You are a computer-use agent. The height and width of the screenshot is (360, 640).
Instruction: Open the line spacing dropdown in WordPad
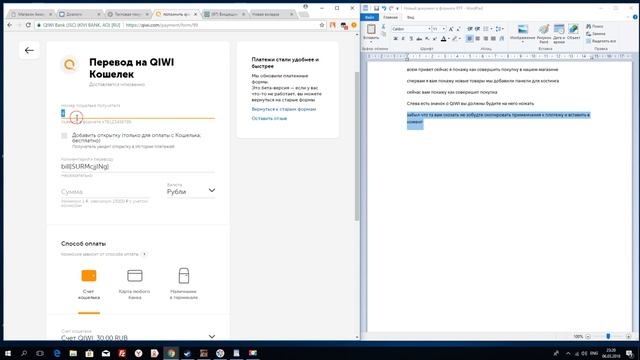pos(502,29)
